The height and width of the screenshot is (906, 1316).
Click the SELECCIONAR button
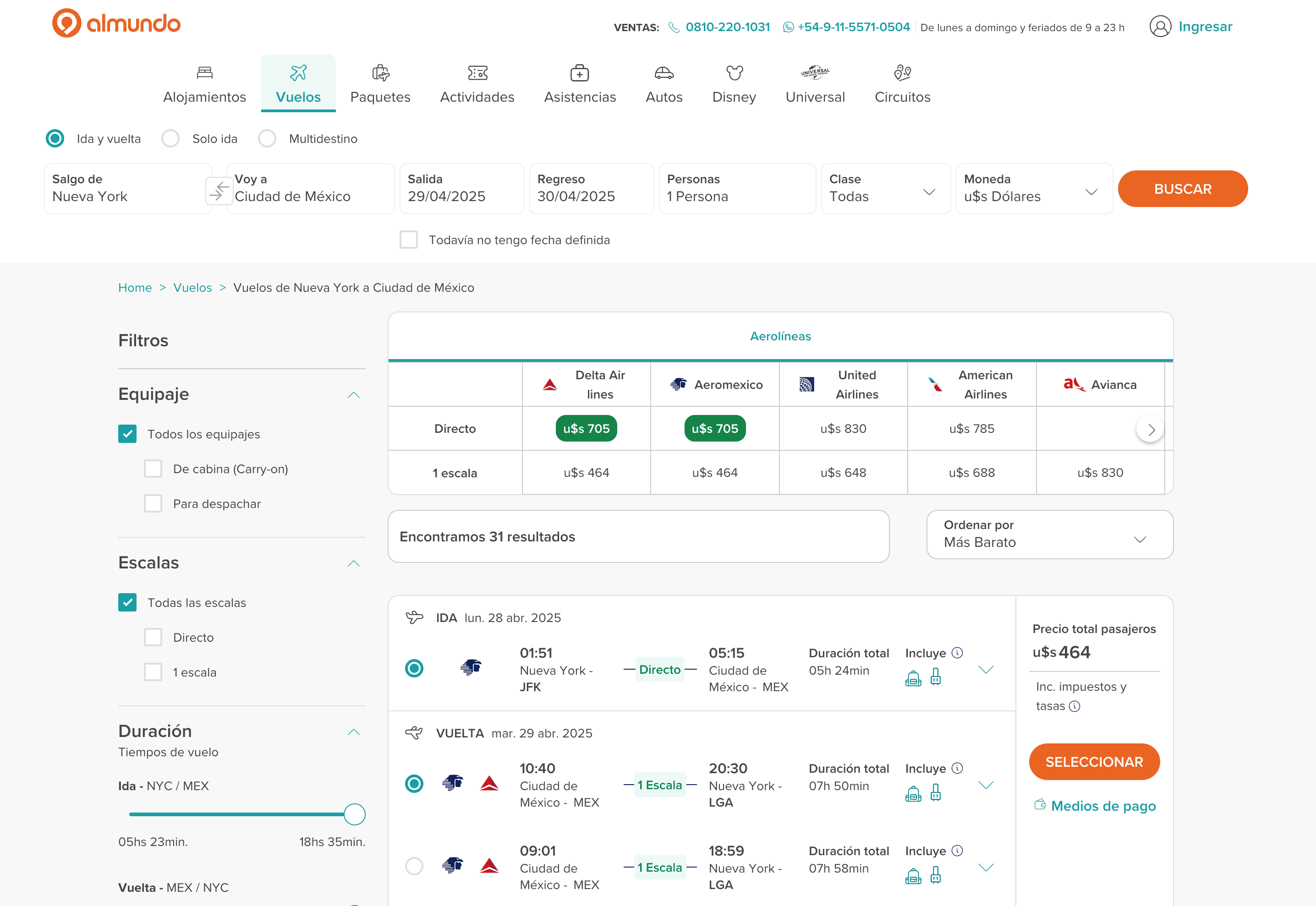(x=1094, y=762)
